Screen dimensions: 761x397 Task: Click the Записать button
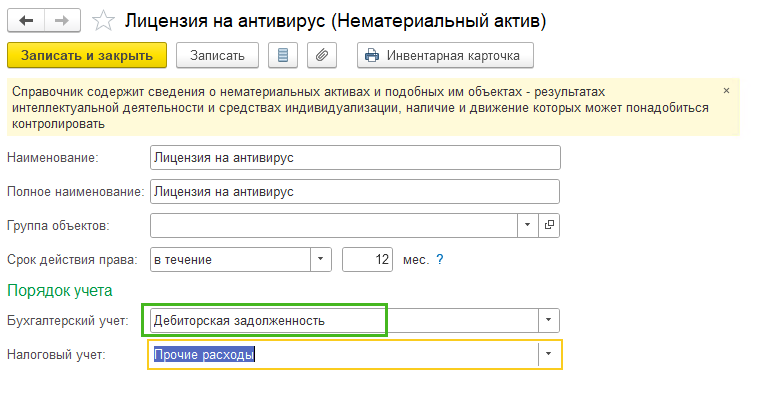217,55
